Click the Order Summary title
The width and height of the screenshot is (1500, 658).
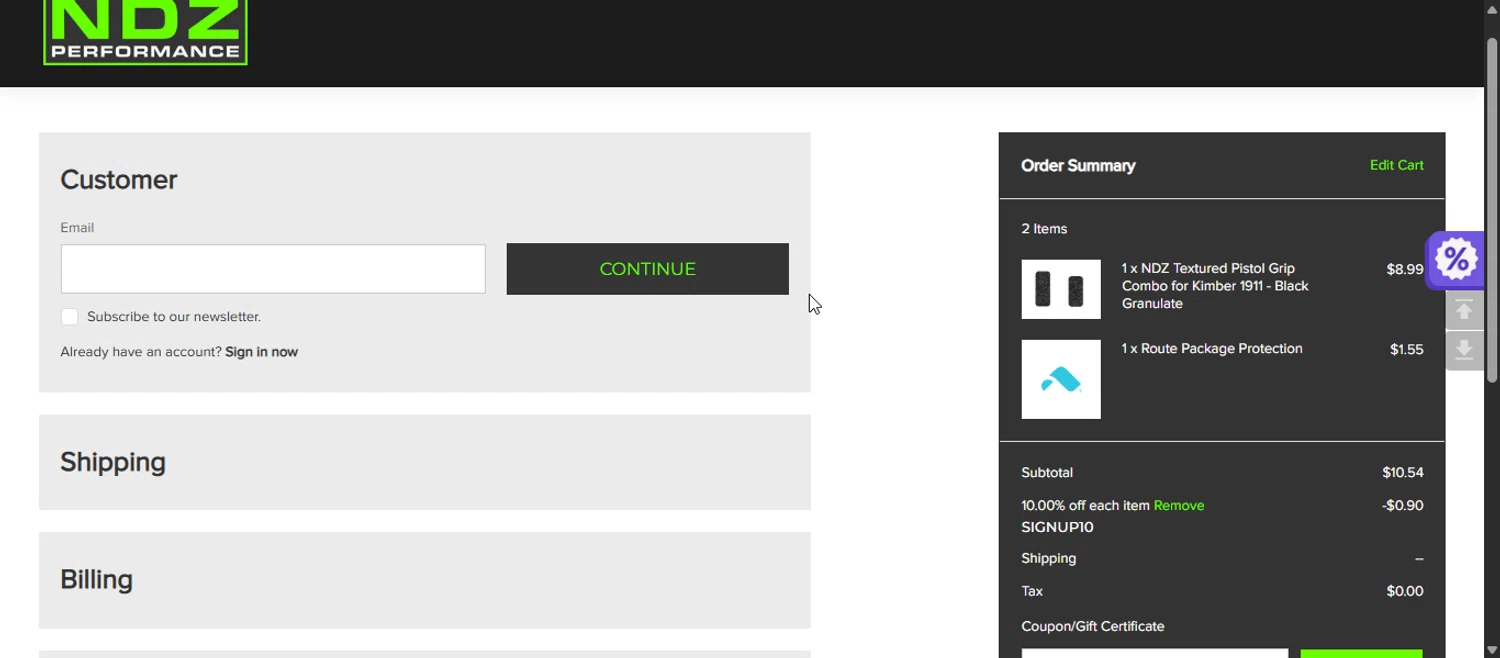click(x=1078, y=166)
